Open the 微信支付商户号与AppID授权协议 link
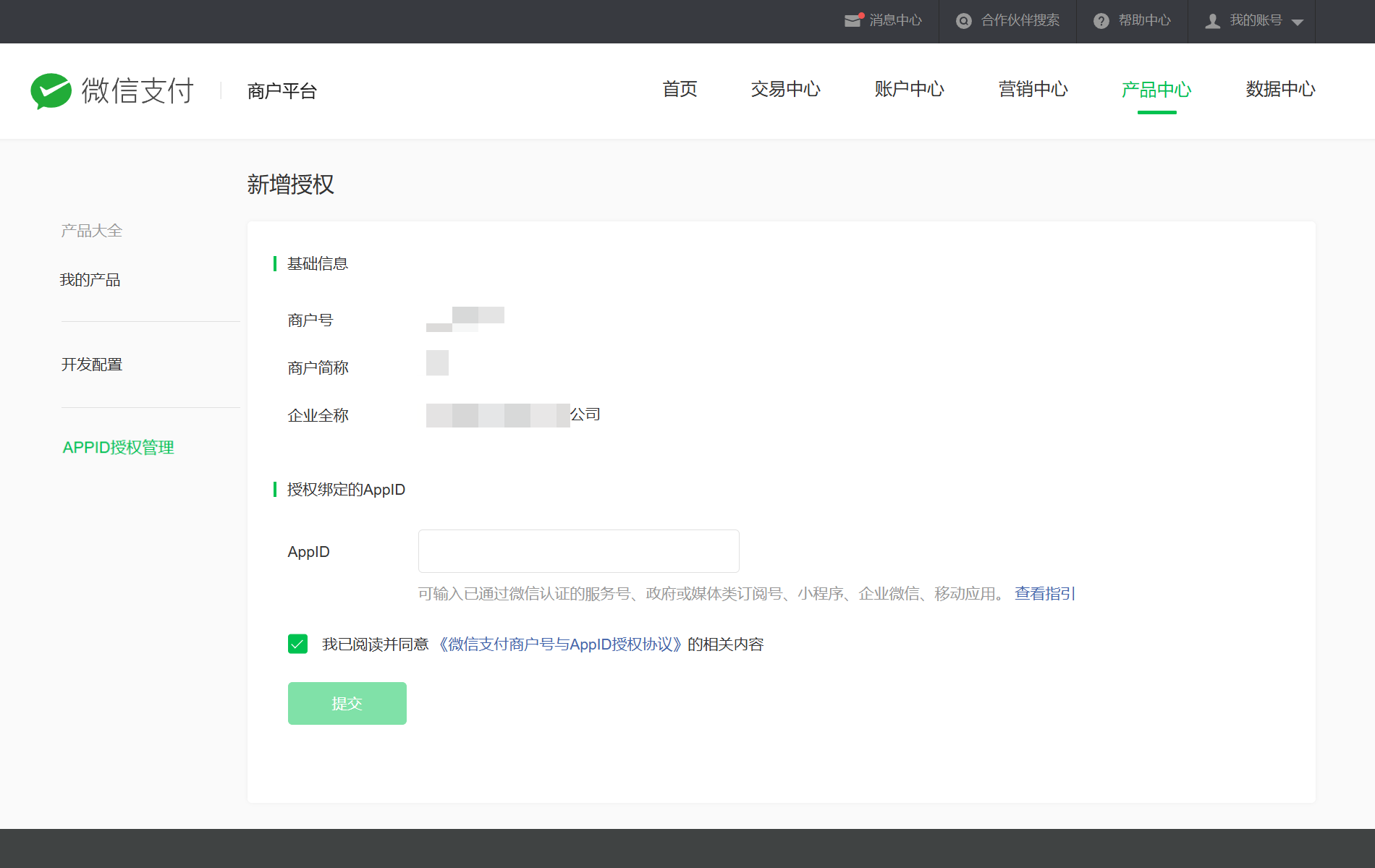The image size is (1375, 868). coord(559,644)
